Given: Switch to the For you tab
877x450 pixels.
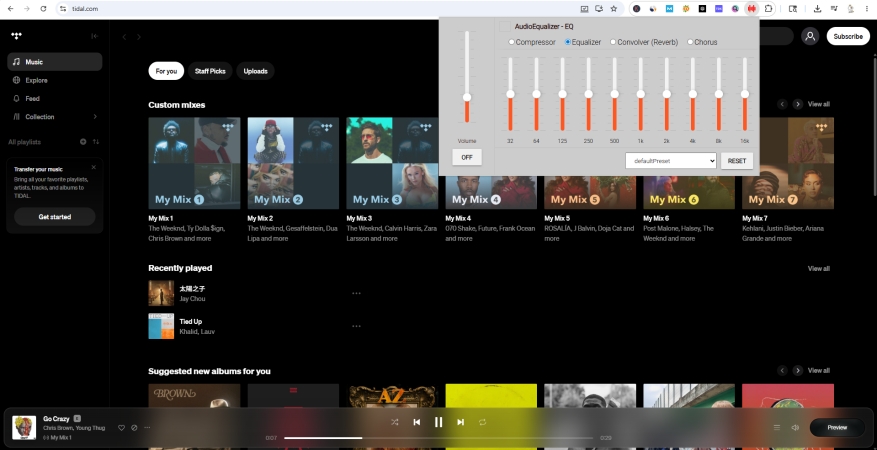Looking at the screenshot, I should pyautogui.click(x=166, y=71).
